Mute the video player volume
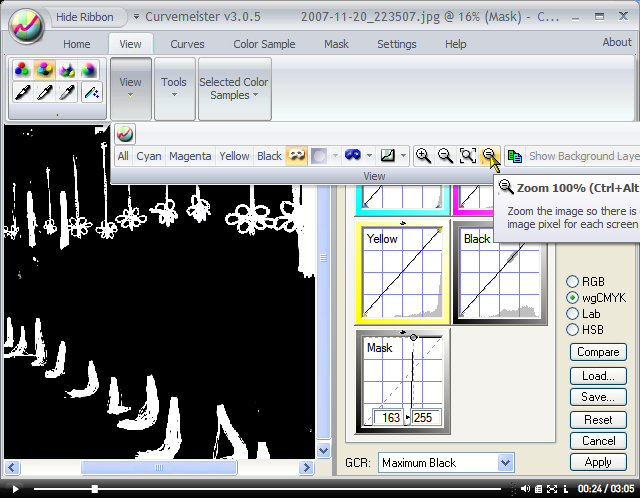Screen dimensions: 640x498 (526, 489)
